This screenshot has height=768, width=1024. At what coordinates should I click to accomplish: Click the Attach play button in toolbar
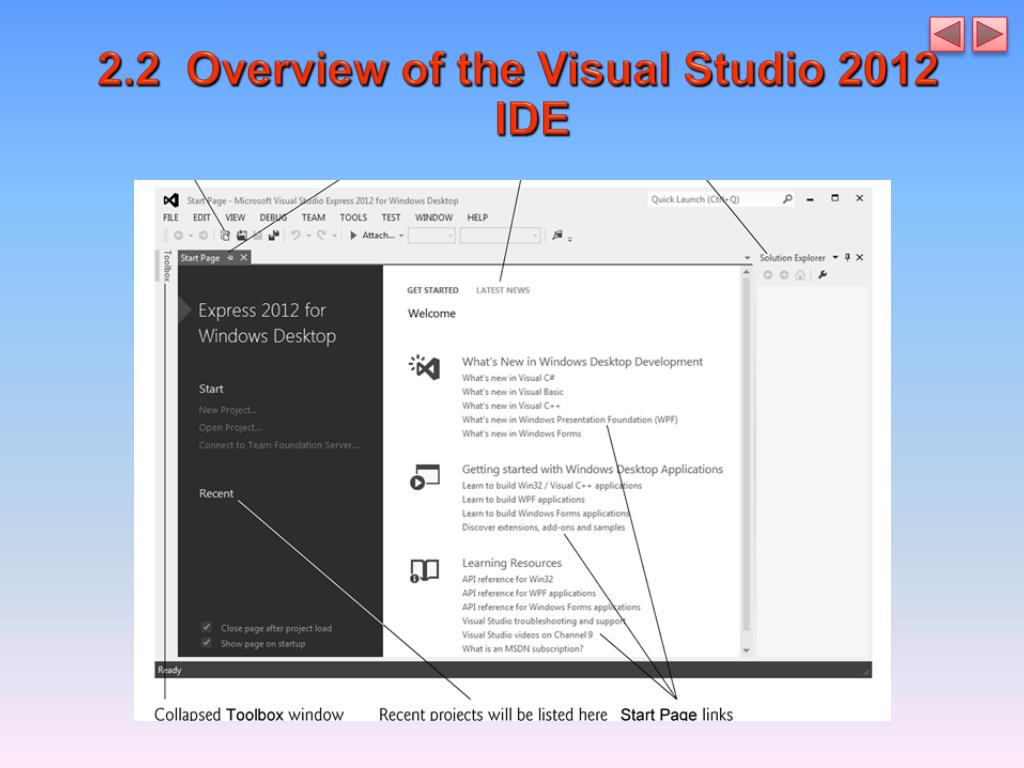click(353, 235)
